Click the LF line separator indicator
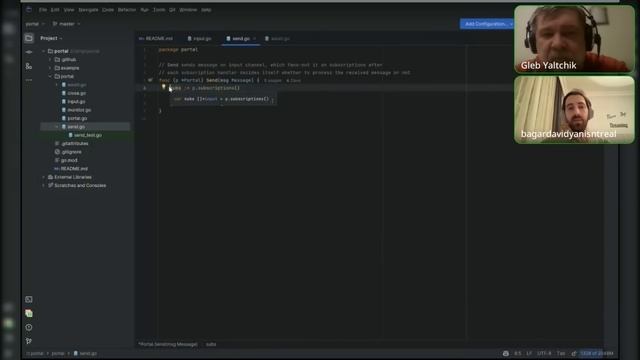 [x=529, y=353]
